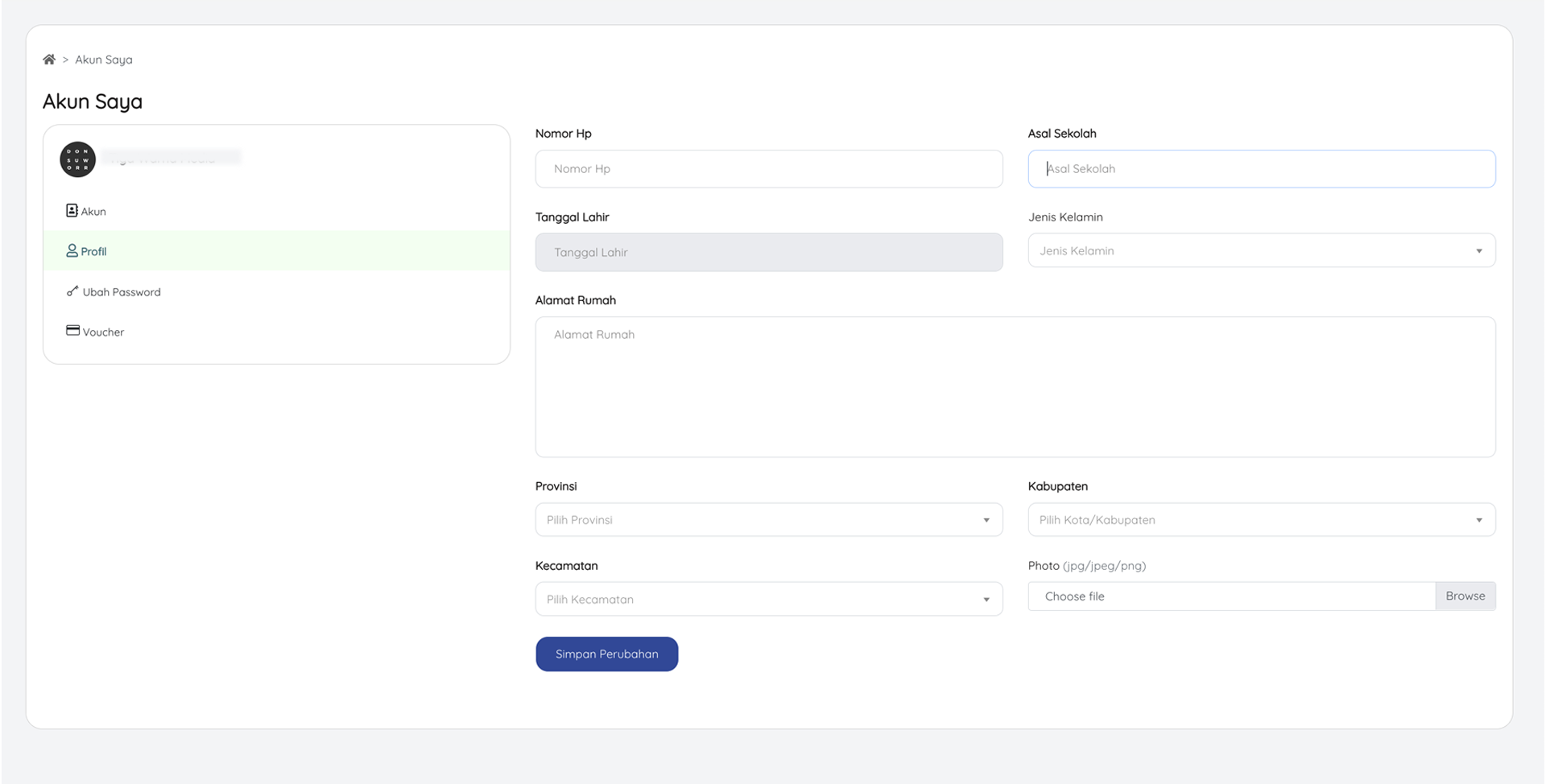
Task: Open the Jenis Kelamin selector
Action: pyautogui.click(x=1261, y=250)
